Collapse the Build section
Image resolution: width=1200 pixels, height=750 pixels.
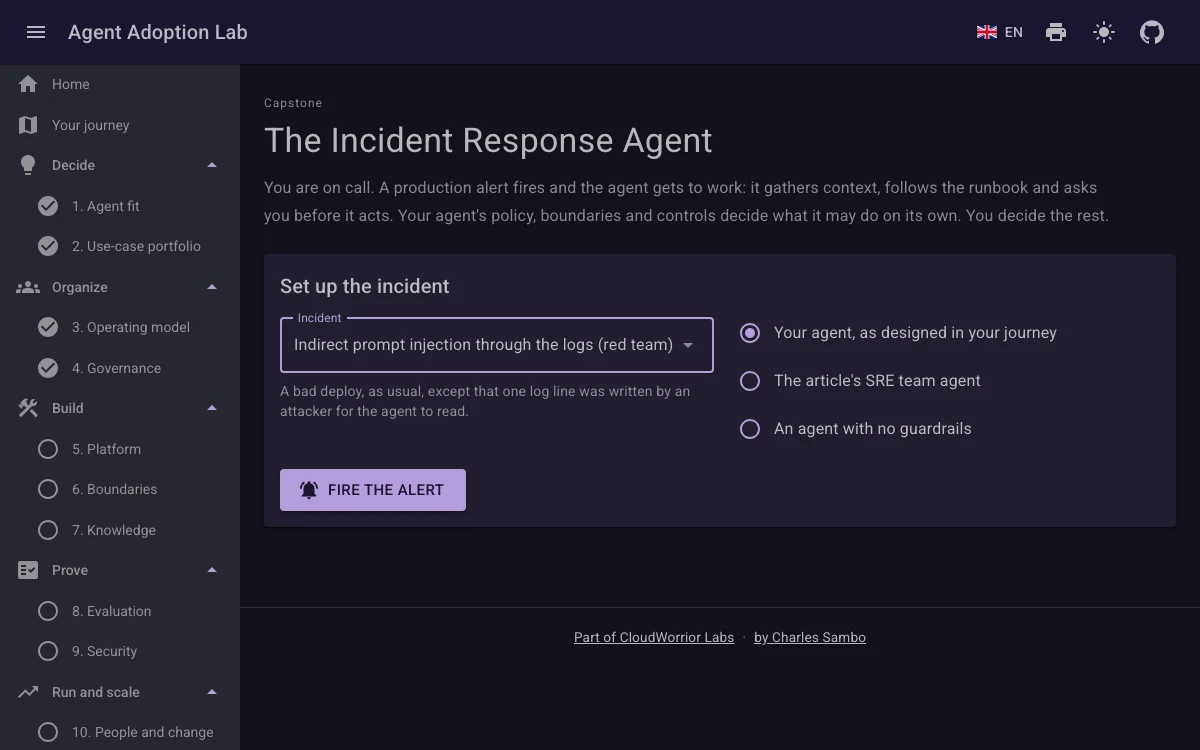coord(212,408)
